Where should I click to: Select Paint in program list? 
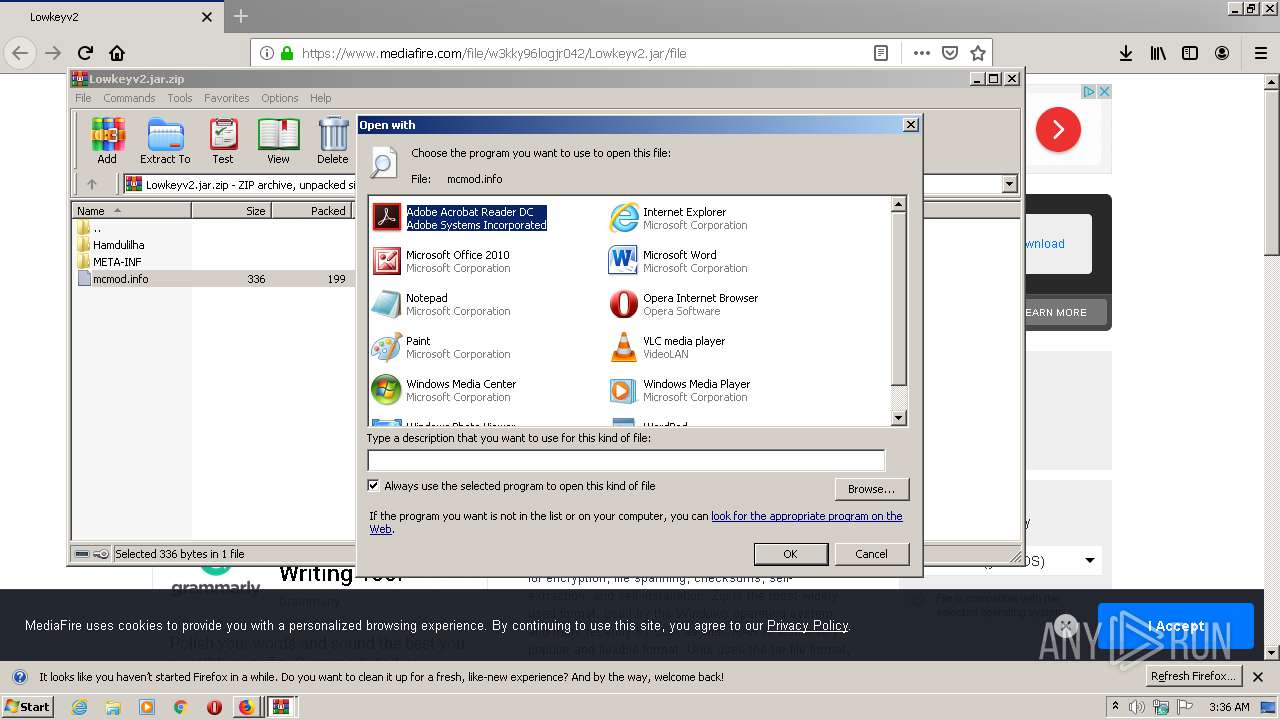(441, 347)
